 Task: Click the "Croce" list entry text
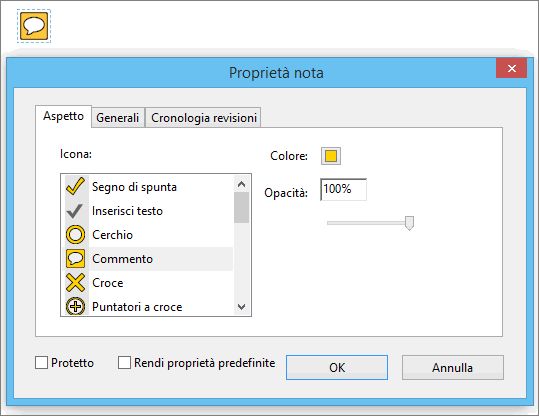[x=108, y=283]
